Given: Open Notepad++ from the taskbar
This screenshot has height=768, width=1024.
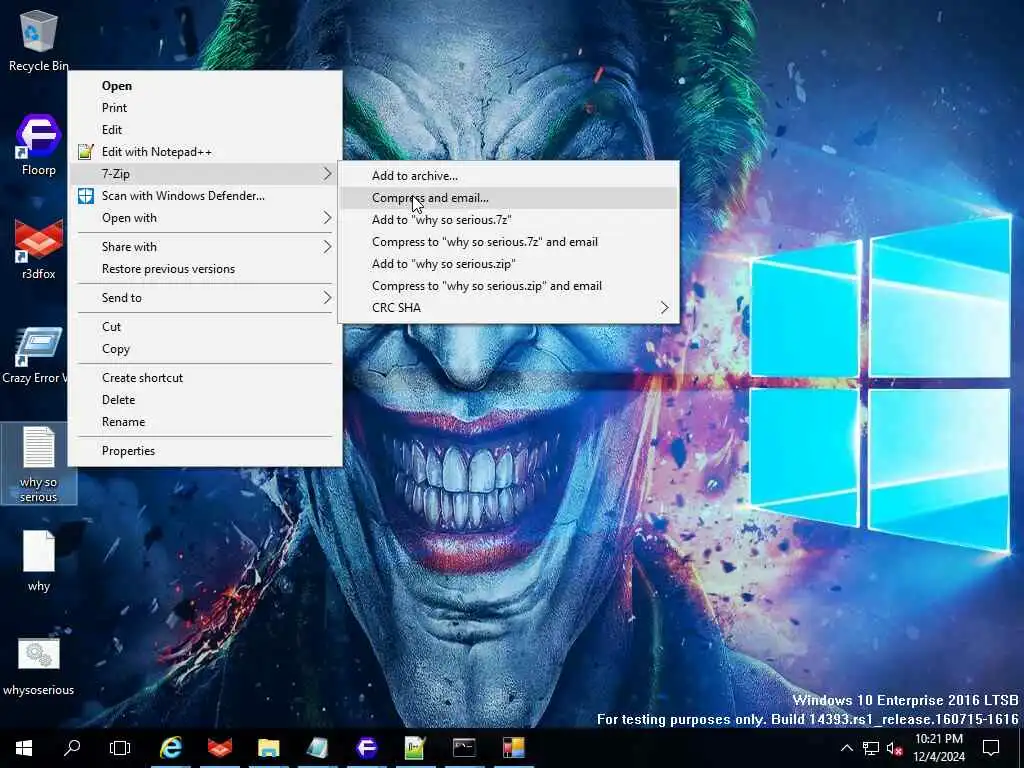Looking at the screenshot, I should (x=415, y=748).
